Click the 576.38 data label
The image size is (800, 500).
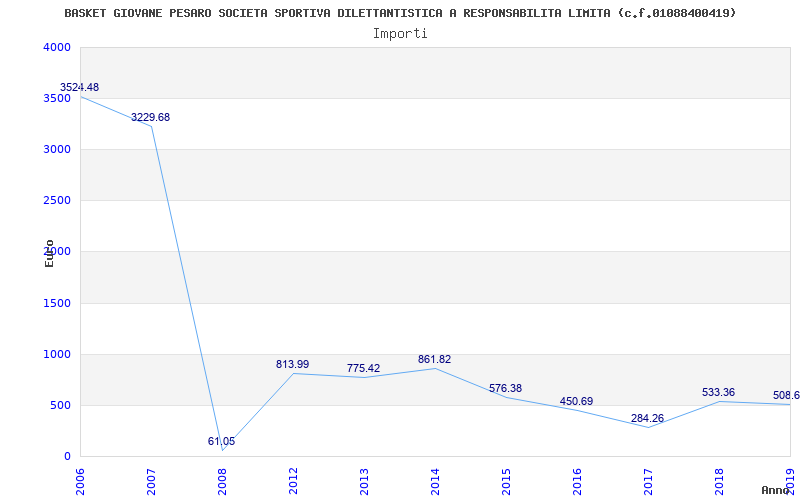(x=505, y=388)
